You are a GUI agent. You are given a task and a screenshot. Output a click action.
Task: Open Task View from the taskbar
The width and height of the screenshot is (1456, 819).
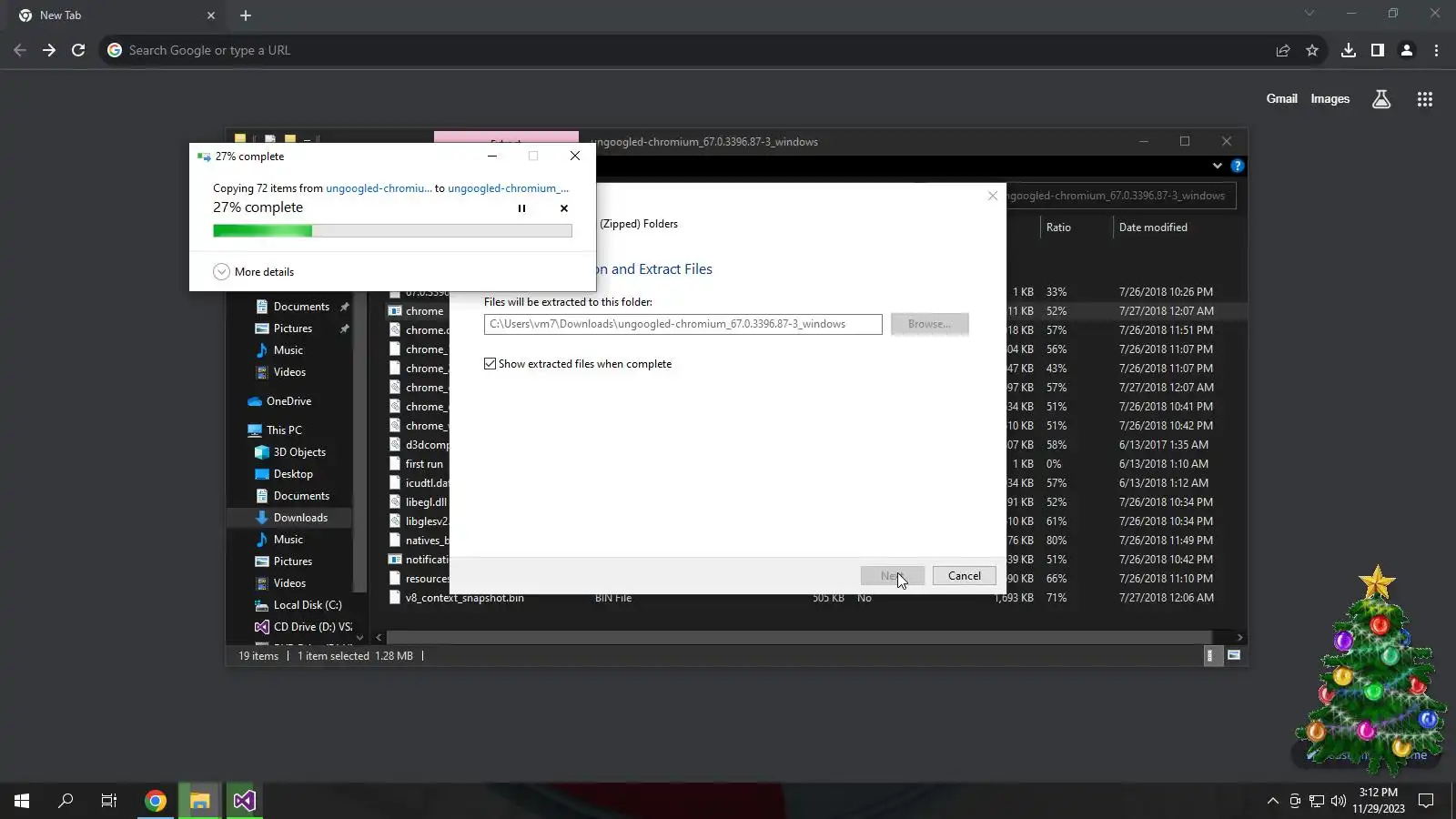109,801
